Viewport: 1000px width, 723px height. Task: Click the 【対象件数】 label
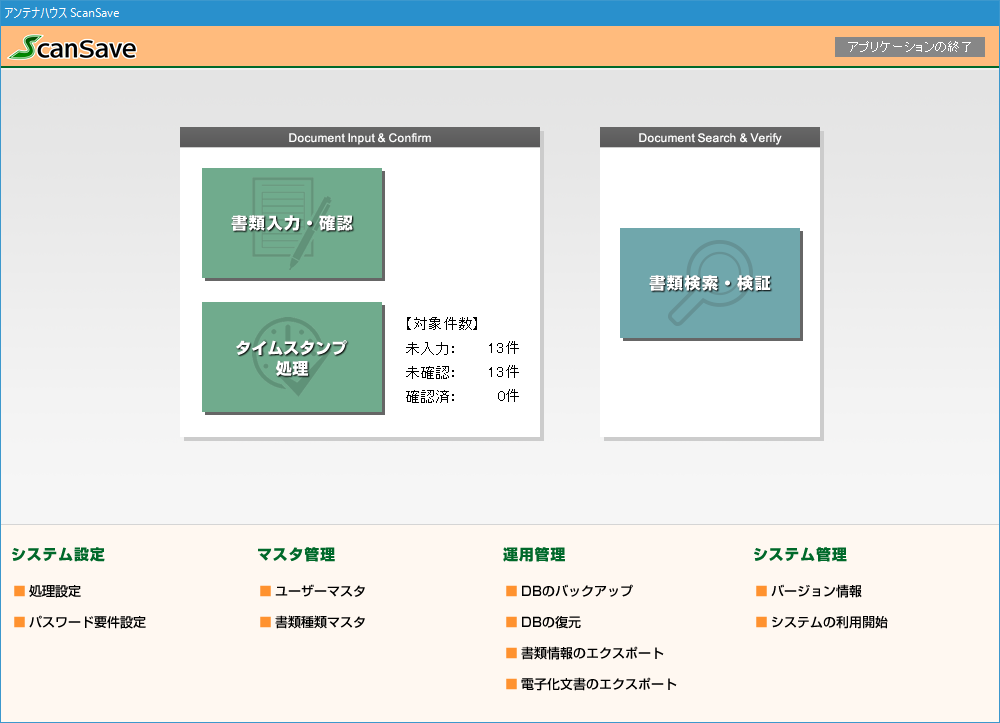[442, 324]
